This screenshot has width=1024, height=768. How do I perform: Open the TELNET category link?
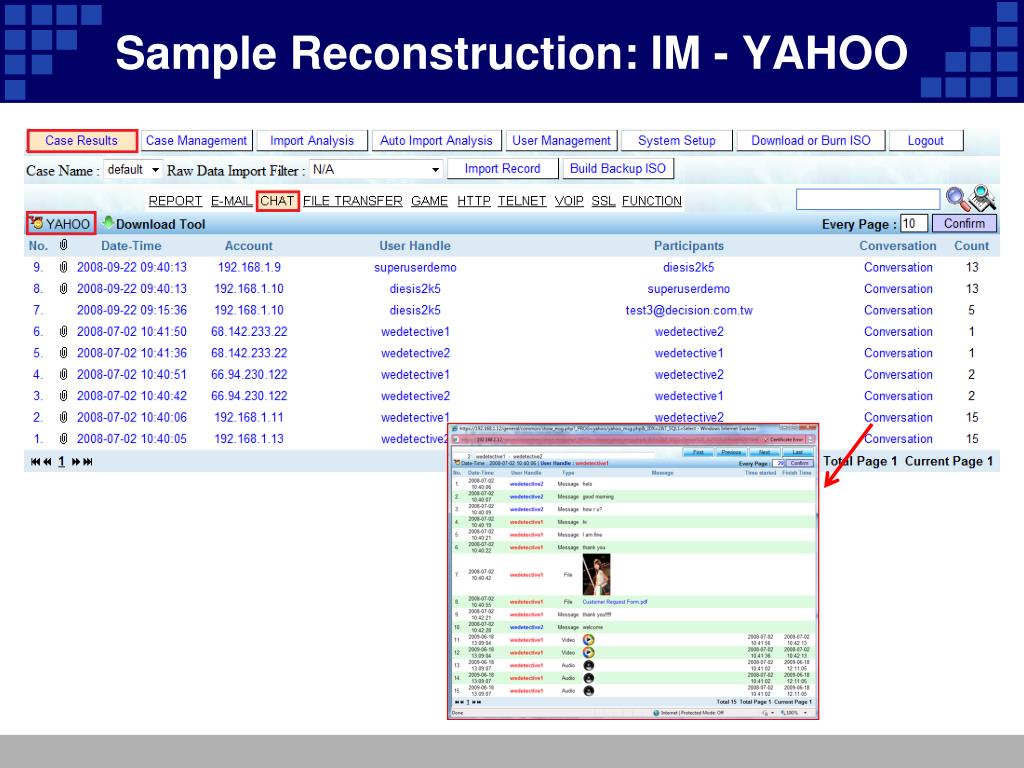coord(522,201)
